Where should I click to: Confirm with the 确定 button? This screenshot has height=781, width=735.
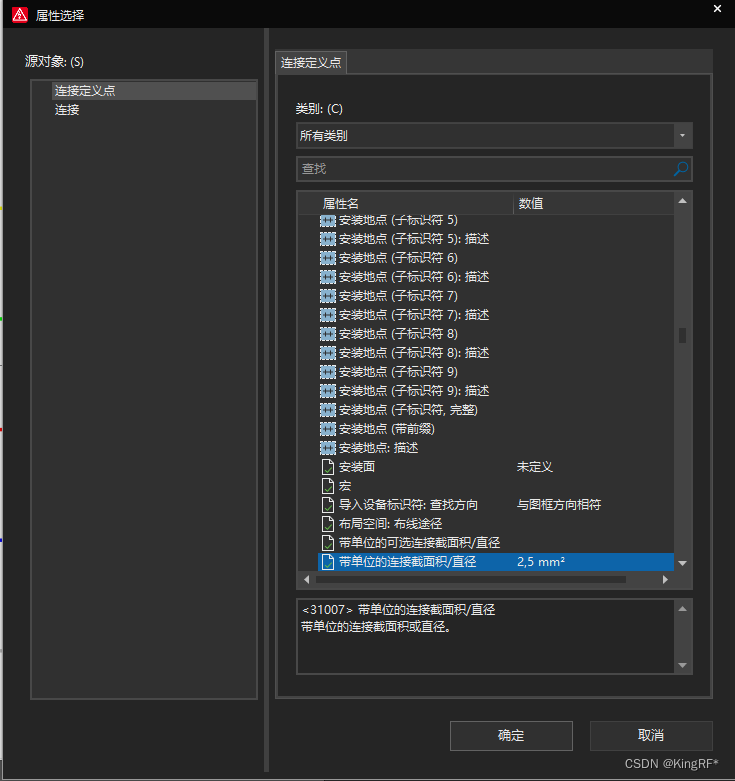[x=511, y=735]
